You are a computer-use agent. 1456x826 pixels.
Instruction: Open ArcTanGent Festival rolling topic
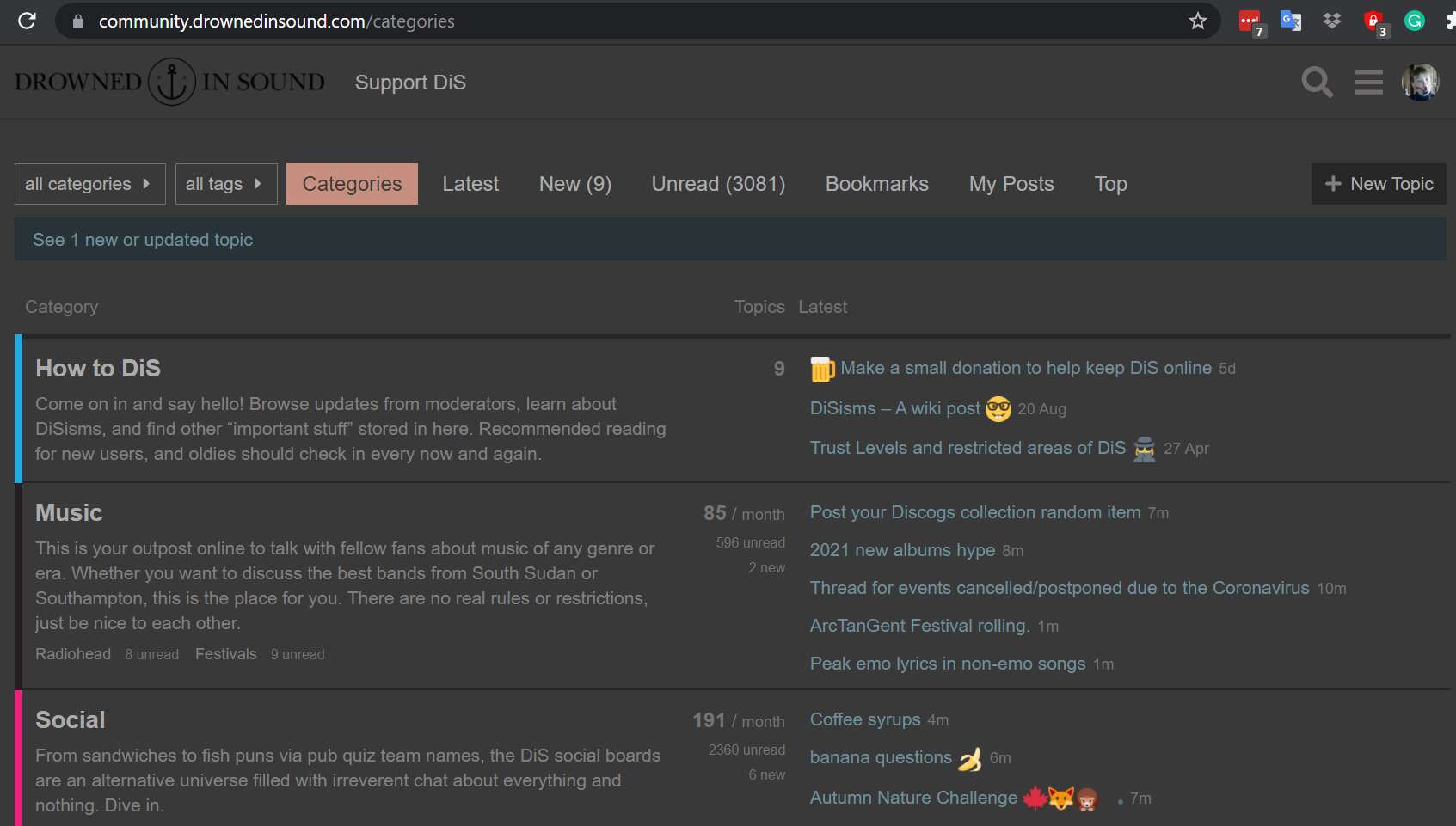(919, 626)
